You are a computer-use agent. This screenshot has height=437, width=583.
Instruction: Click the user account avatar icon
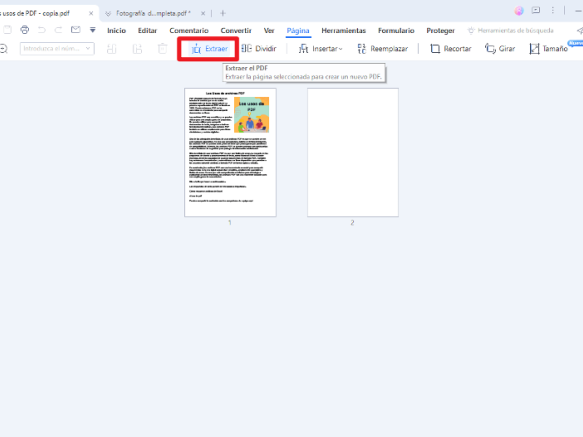click(519, 11)
